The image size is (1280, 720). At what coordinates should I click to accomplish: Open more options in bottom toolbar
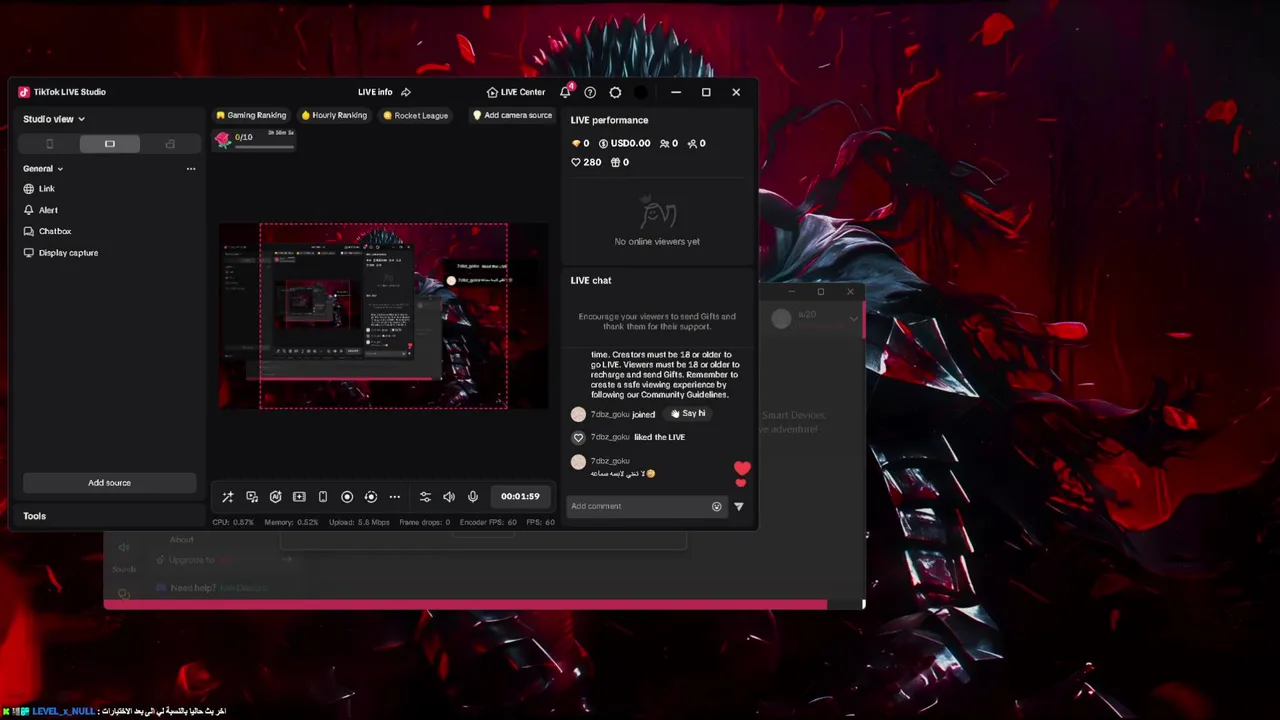point(395,497)
